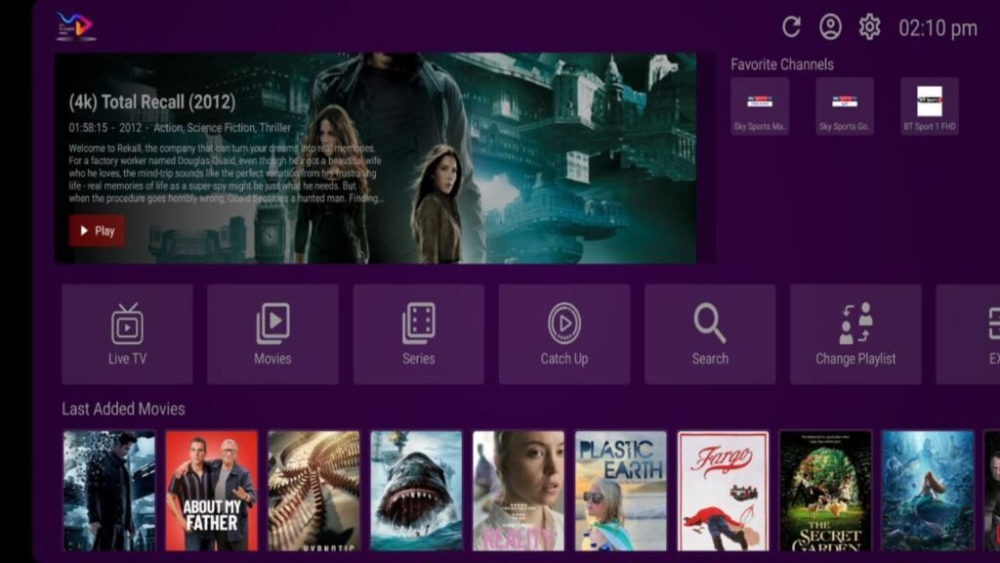Select BT Sport 1 FHD favorite channel
1000x563 pixels.
click(x=929, y=106)
